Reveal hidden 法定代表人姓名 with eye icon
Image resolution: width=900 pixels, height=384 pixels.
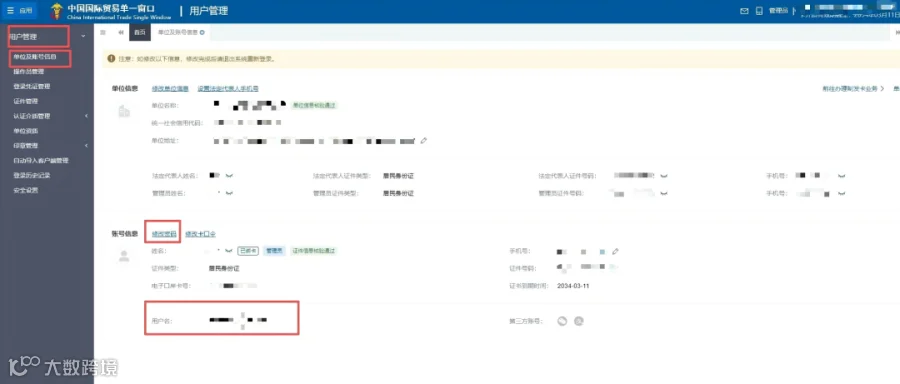229,176
